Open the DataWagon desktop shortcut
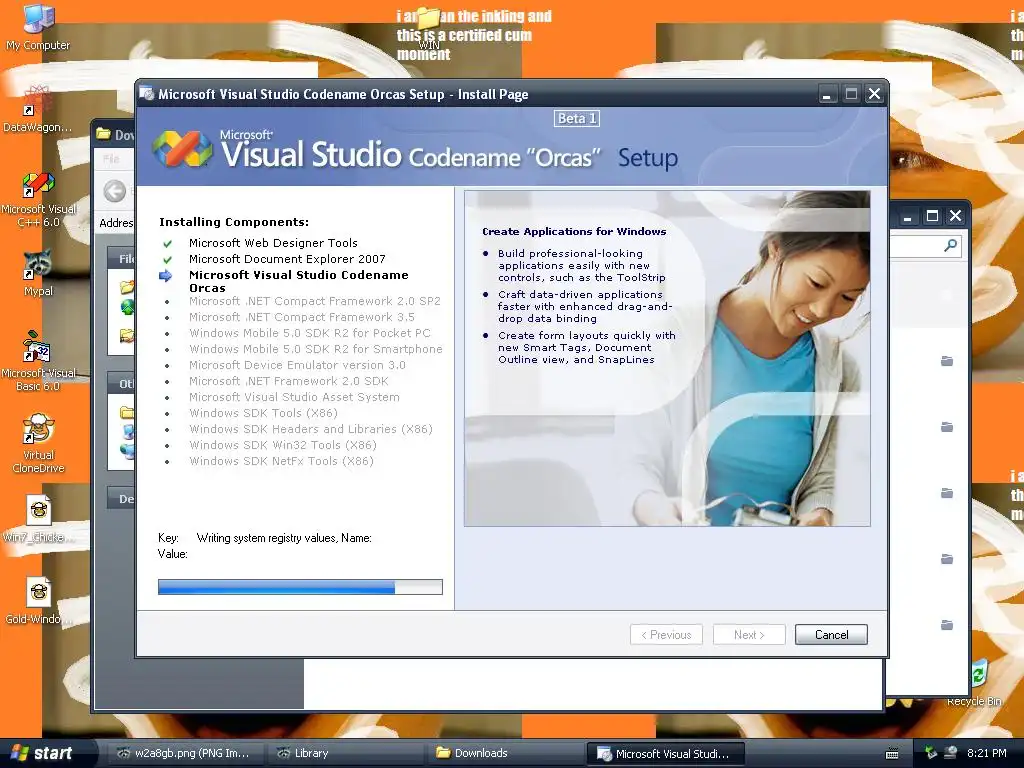 click(x=37, y=108)
